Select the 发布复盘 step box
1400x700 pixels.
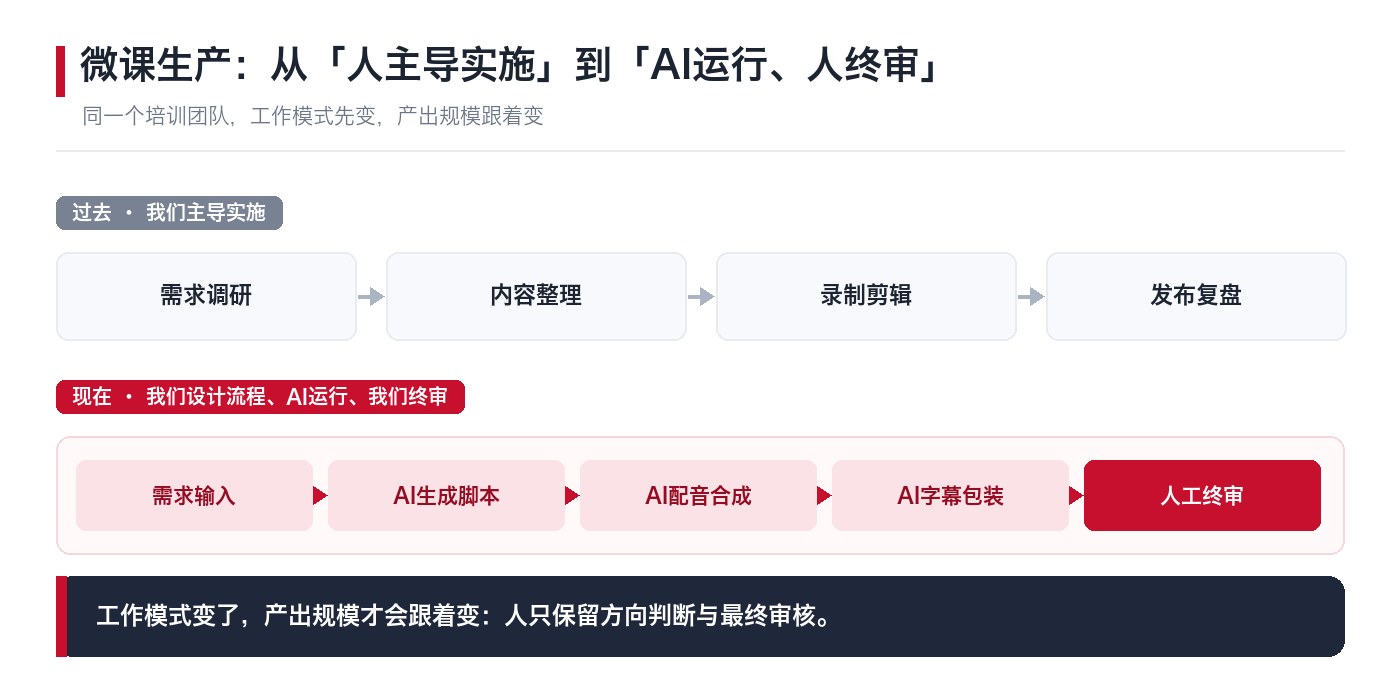[1196, 296]
